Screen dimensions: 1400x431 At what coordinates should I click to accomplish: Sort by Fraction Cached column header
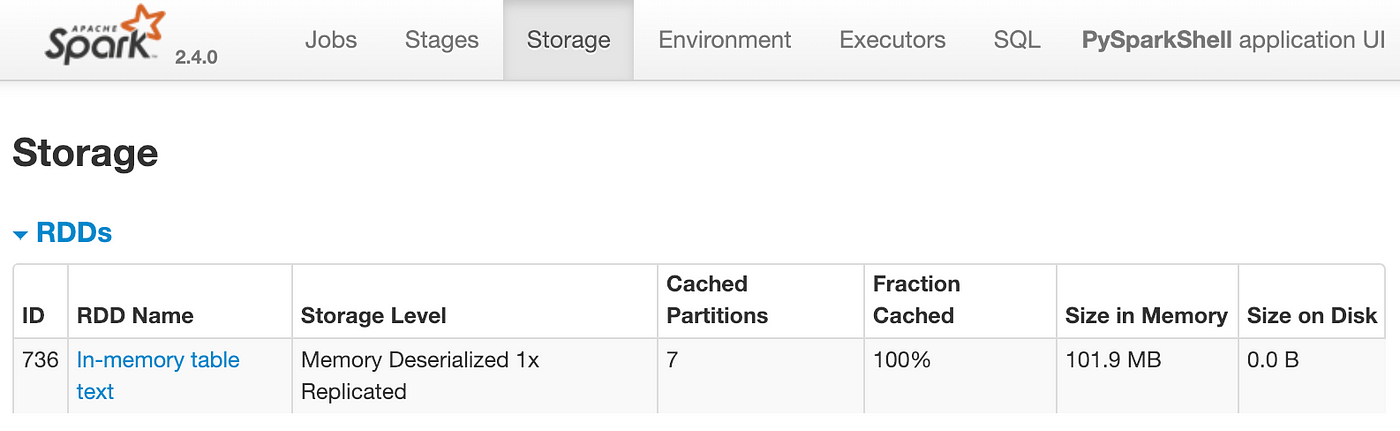coord(916,299)
